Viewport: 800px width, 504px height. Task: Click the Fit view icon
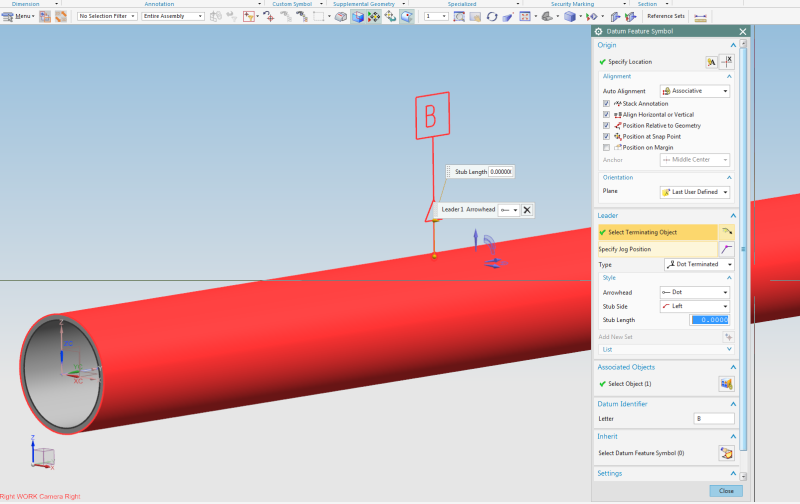click(524, 16)
